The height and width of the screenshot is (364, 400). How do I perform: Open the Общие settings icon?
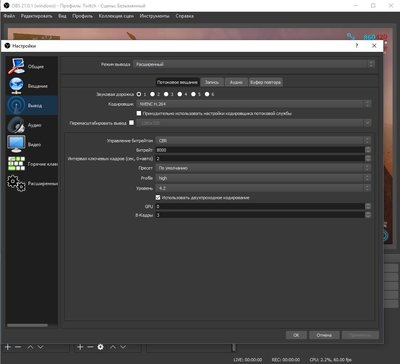click(16, 66)
